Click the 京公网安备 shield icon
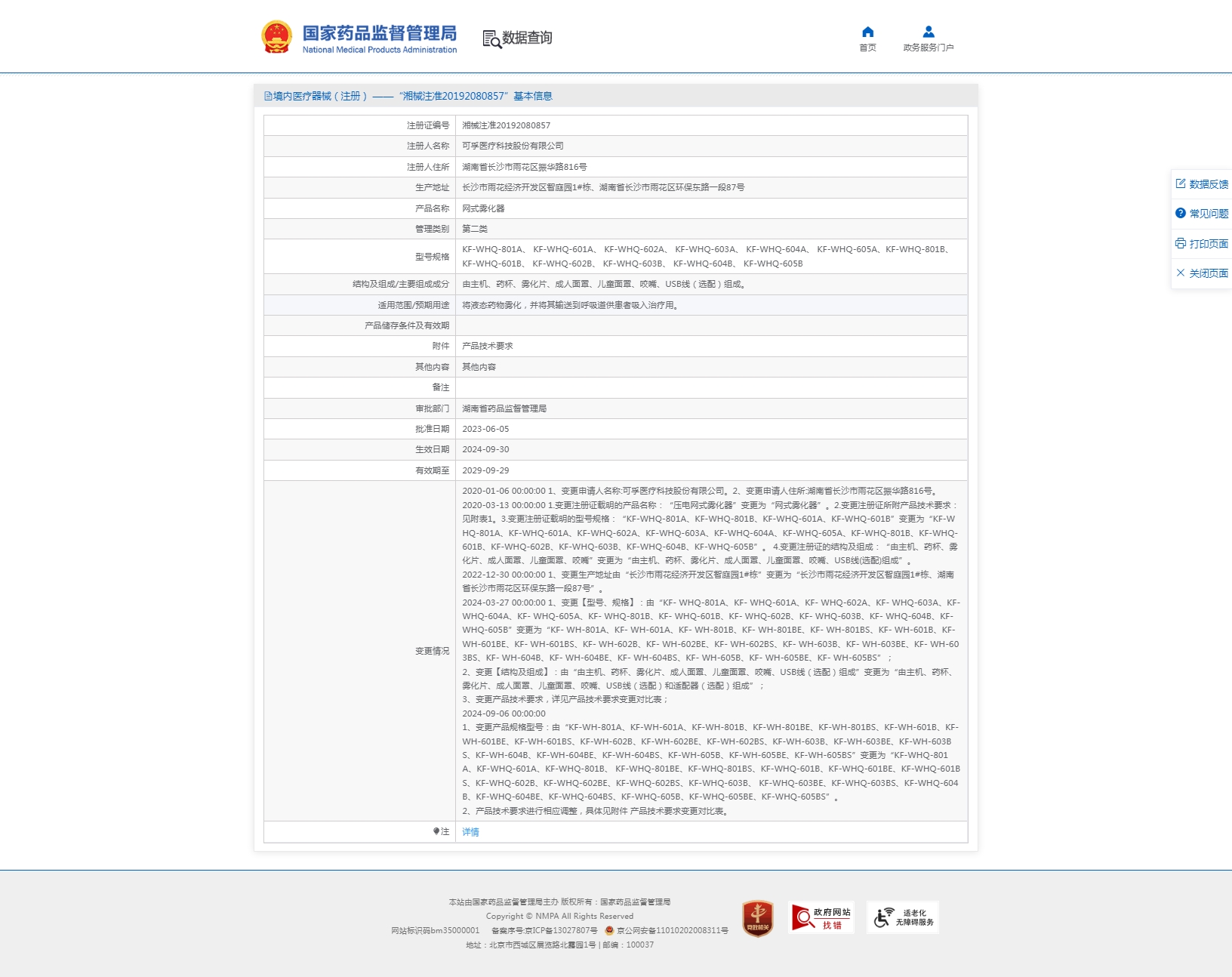This screenshot has width=1232, height=977. 608,930
